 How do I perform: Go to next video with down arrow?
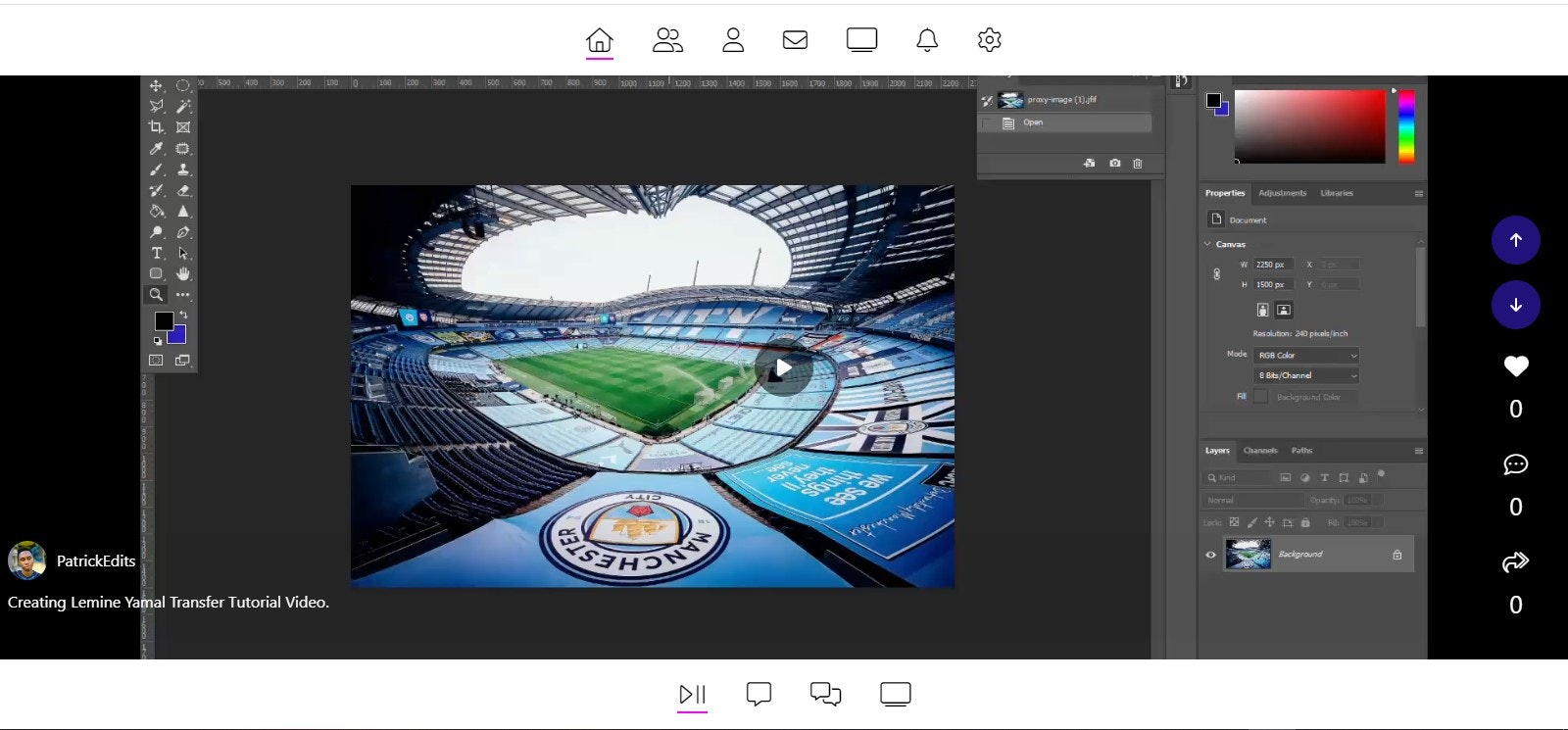coord(1516,305)
